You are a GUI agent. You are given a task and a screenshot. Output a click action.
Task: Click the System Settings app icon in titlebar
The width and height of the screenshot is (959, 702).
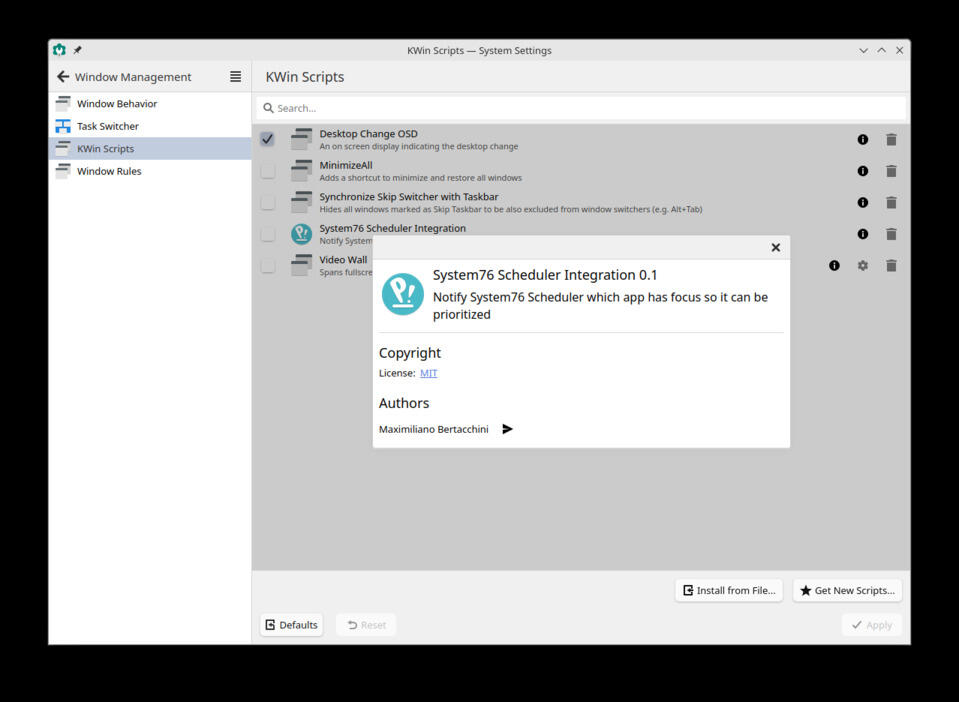coord(59,50)
